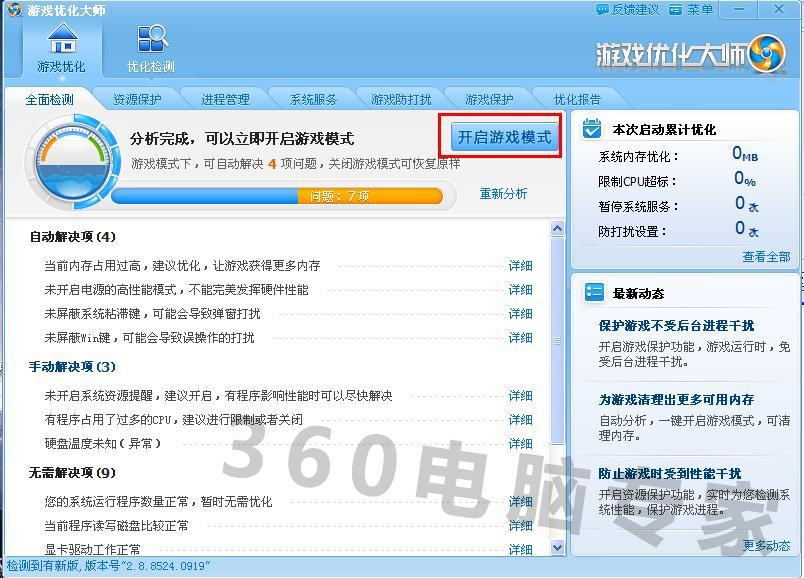The image size is (804, 578).
Task: Click the 反馈建议 speech bubble icon
Action: pyautogui.click(x=602, y=9)
